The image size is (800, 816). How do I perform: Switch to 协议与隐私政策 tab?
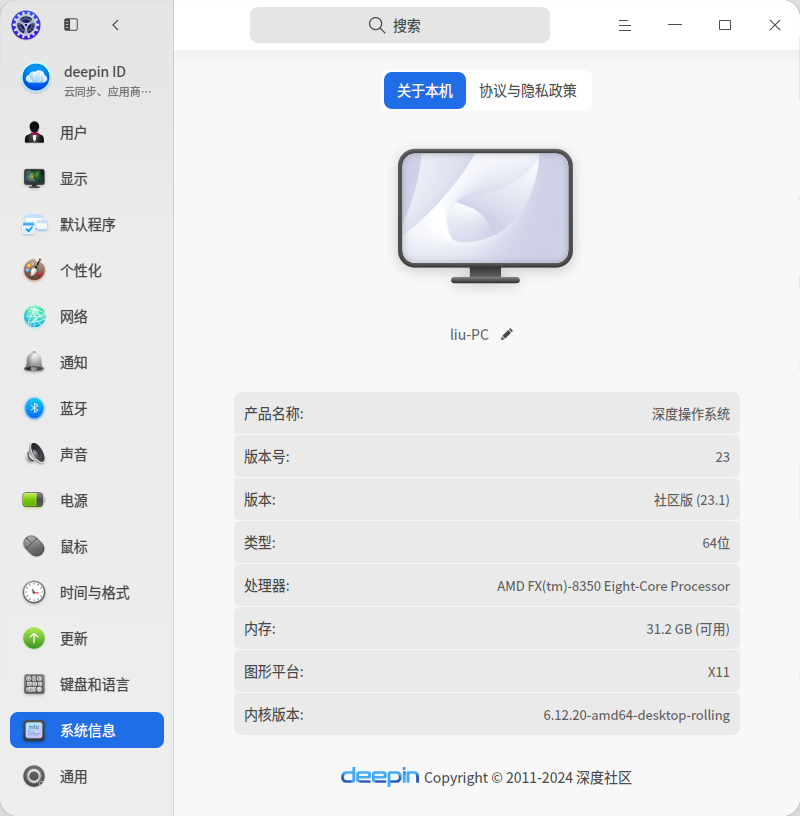pyautogui.click(x=528, y=91)
